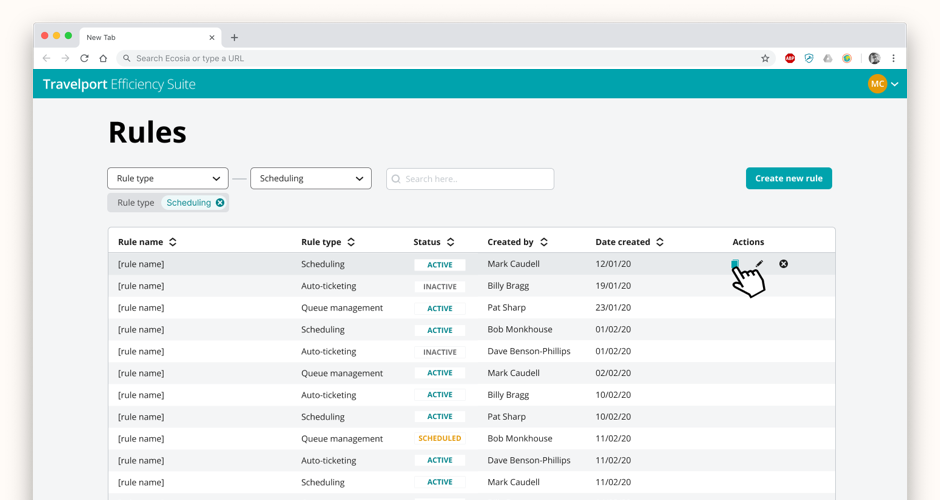Click the teal copy icon in Actions column
This screenshot has width=940, height=500.
(735, 264)
